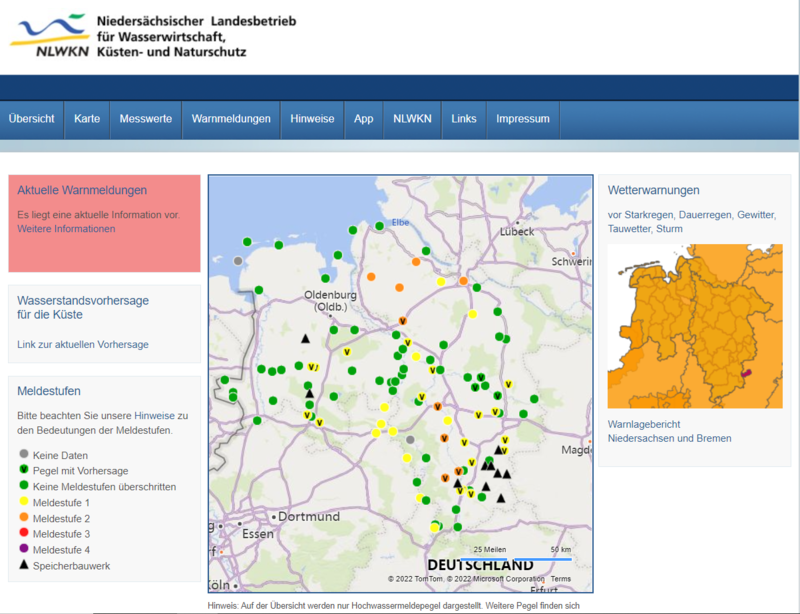Click the orange weather warning map thumbnail

pos(695,326)
